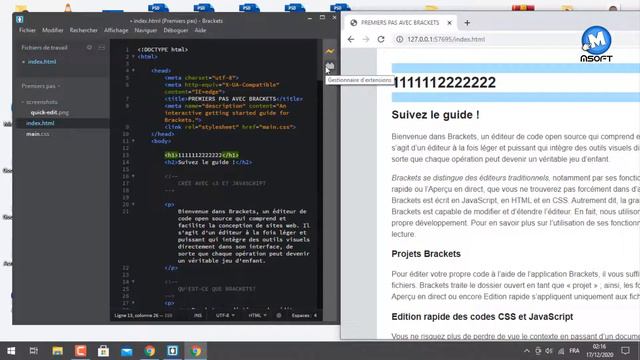
Task: Select the PREMIERS PAS AVEC BRACKETS browser tab
Action: coord(400,23)
